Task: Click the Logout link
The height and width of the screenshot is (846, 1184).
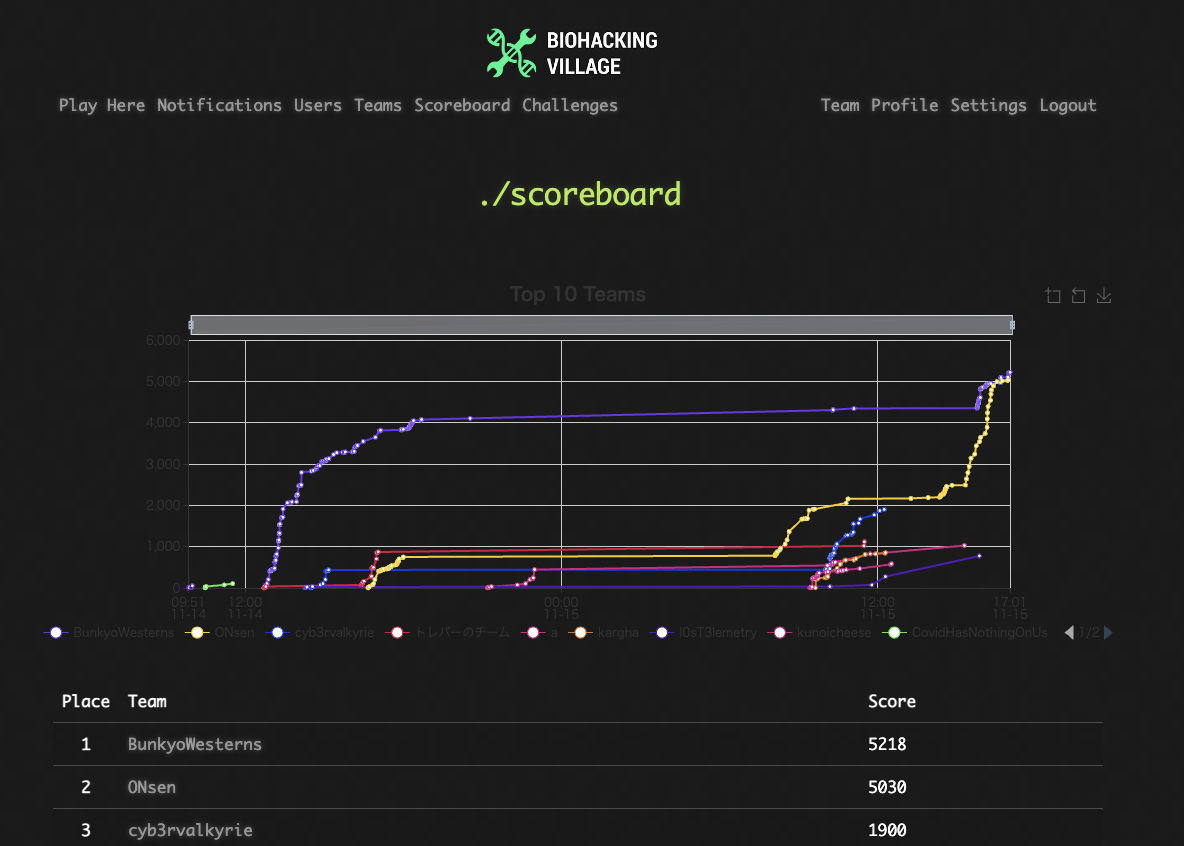Action: point(1067,105)
